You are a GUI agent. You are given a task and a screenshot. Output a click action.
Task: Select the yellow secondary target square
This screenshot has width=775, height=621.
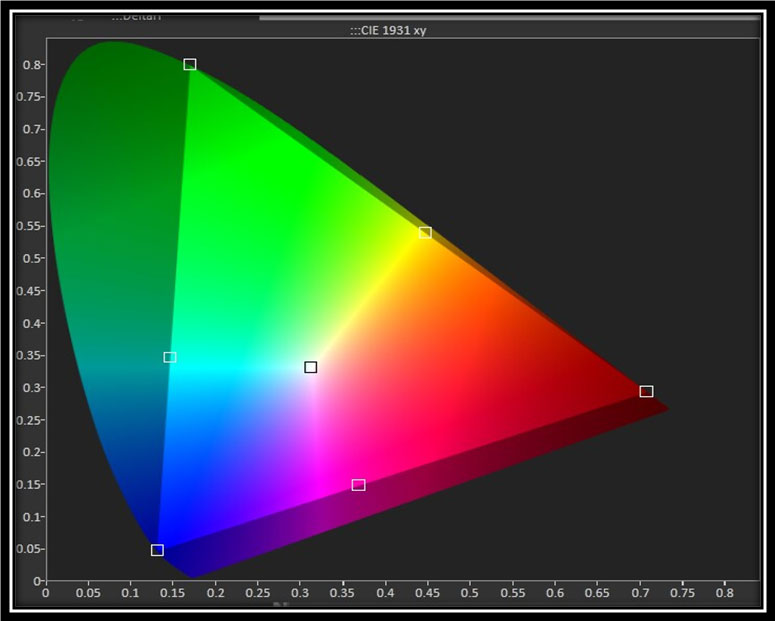point(425,232)
